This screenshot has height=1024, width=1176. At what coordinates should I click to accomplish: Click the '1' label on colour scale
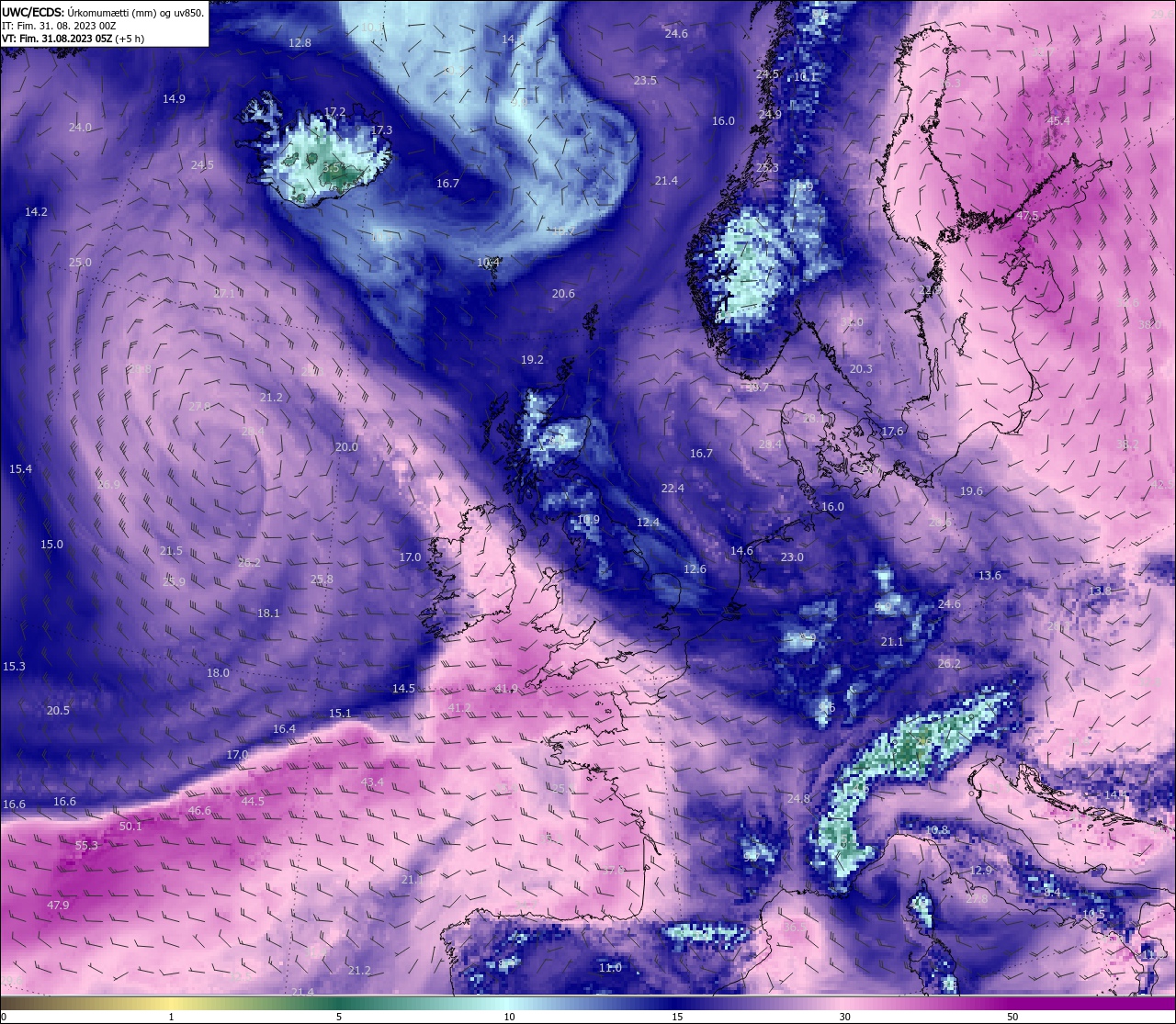(x=172, y=1017)
